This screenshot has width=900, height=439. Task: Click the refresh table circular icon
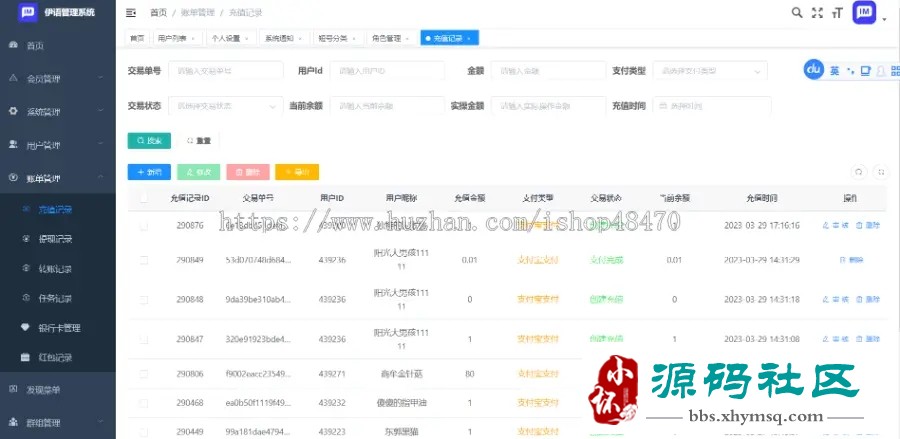pyautogui.click(x=857, y=172)
